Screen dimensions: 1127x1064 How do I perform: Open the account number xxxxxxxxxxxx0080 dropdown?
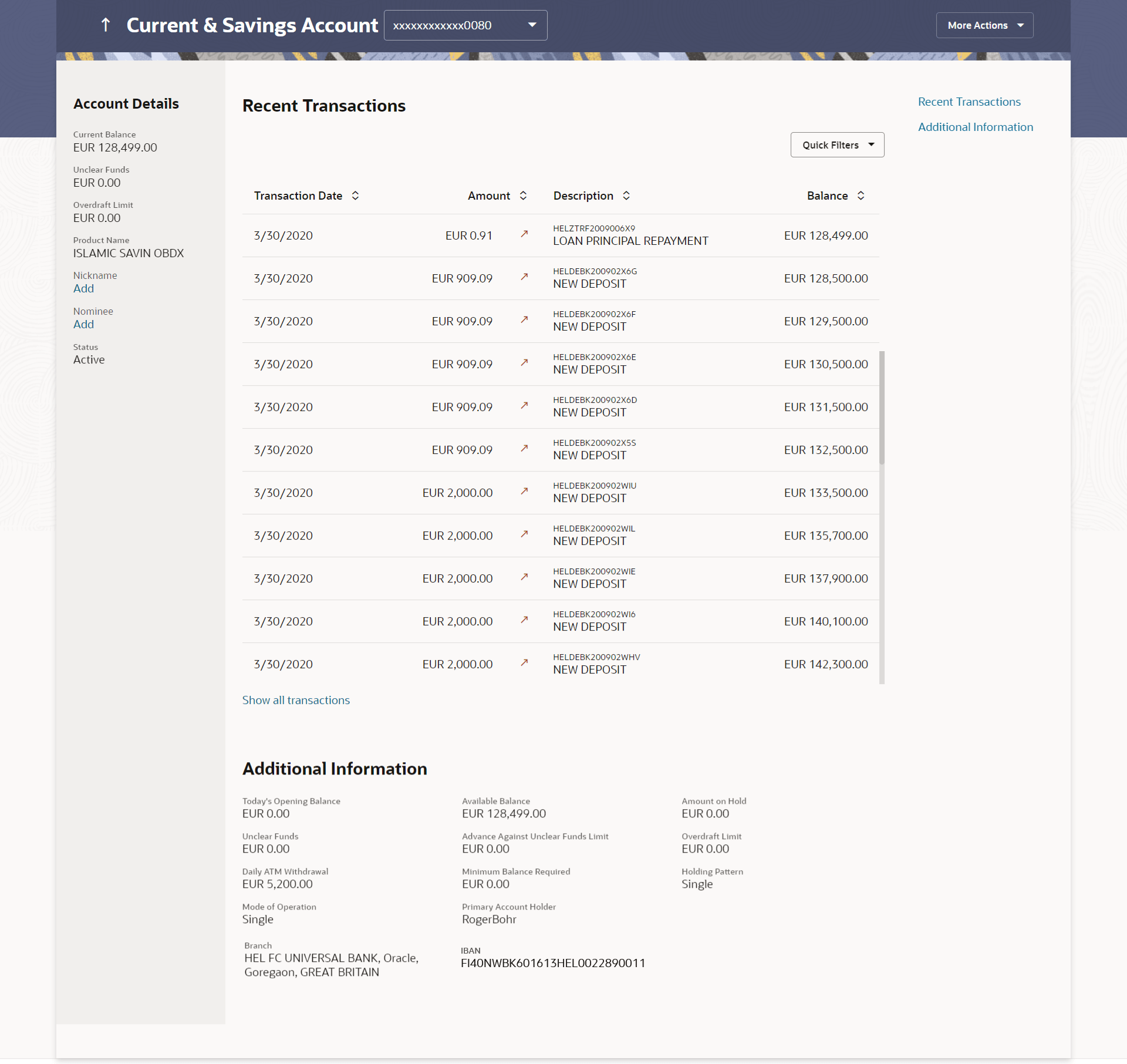tap(465, 25)
